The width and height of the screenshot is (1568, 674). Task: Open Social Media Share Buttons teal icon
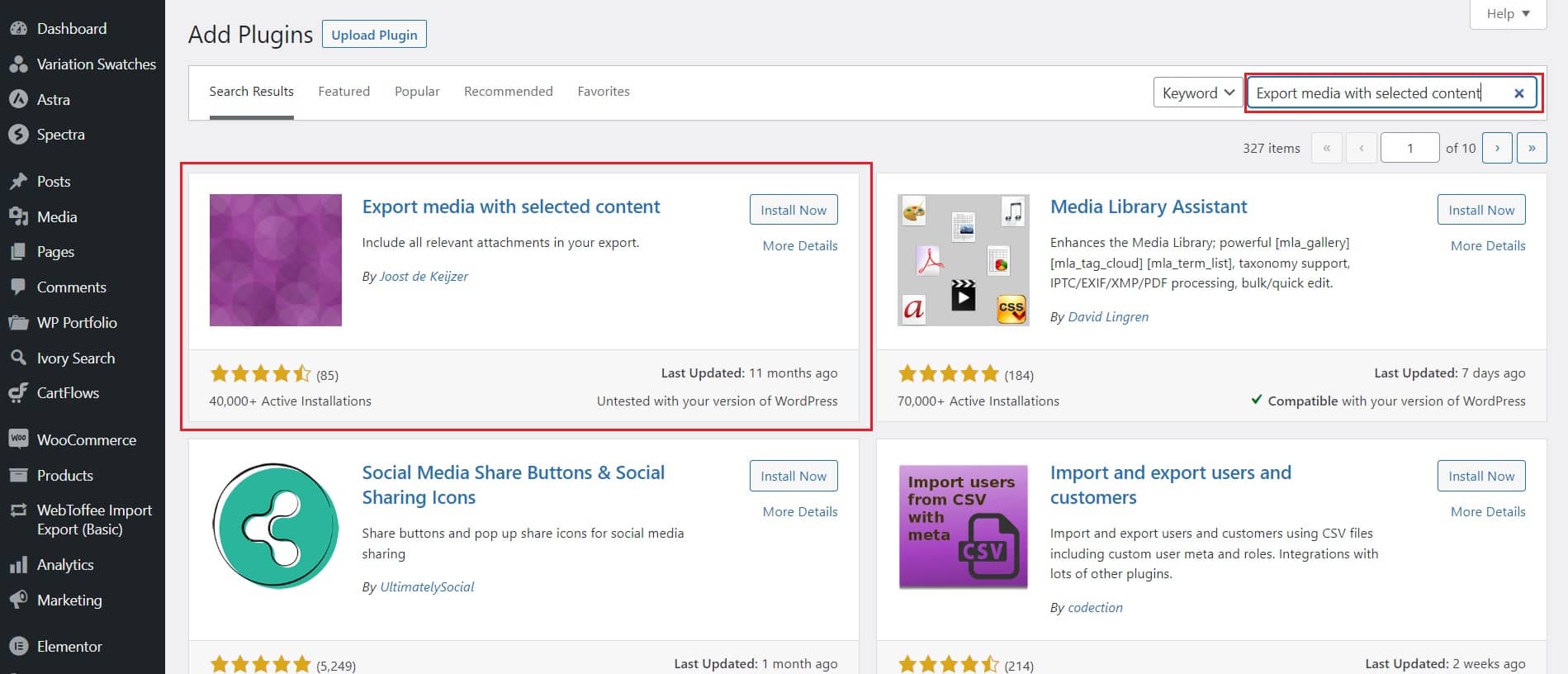276,526
